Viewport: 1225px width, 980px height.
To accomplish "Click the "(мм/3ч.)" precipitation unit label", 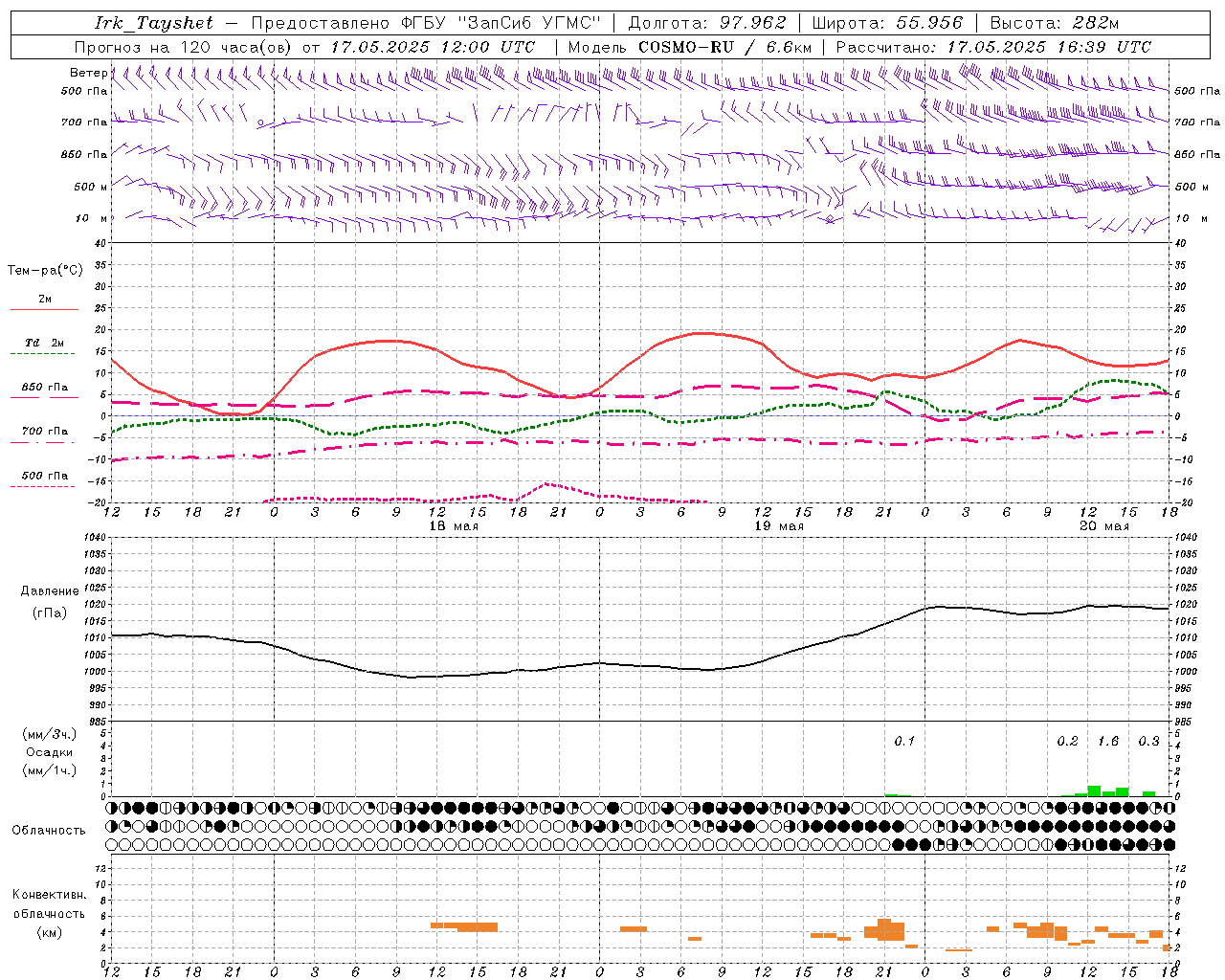I will (50, 734).
